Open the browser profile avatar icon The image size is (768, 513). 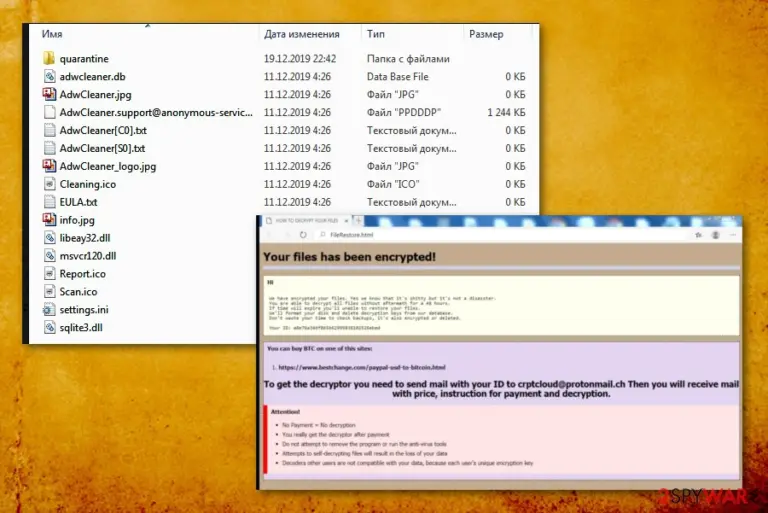pyautogui.click(x=716, y=235)
